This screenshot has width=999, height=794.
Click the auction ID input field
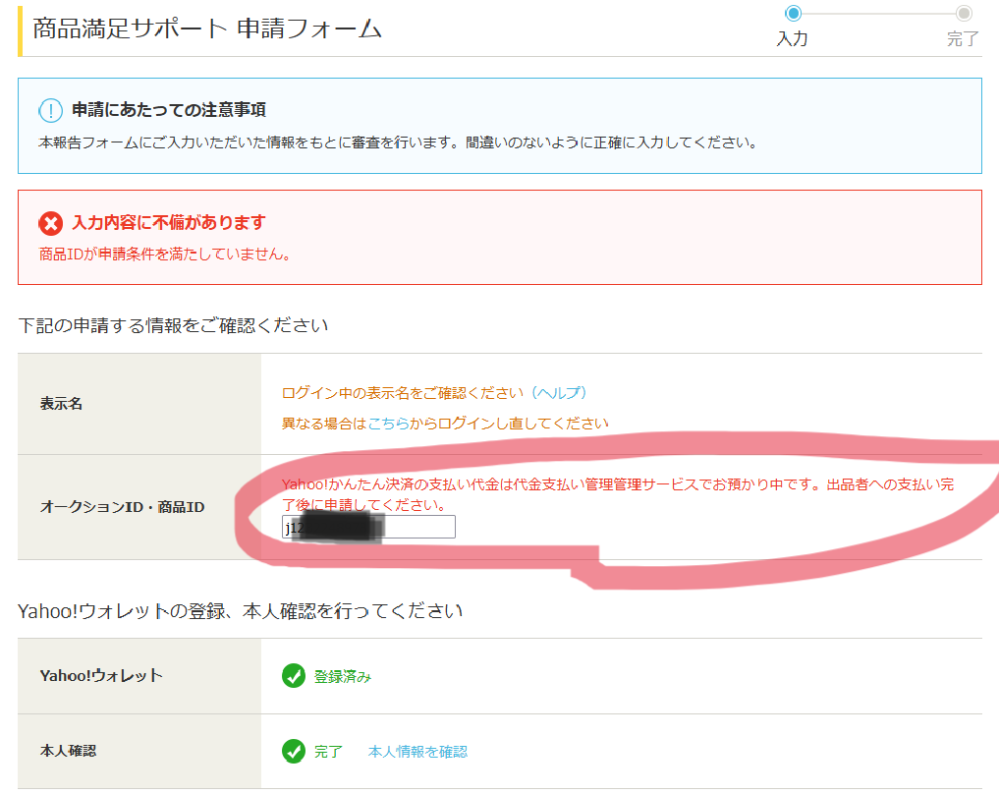point(368,527)
